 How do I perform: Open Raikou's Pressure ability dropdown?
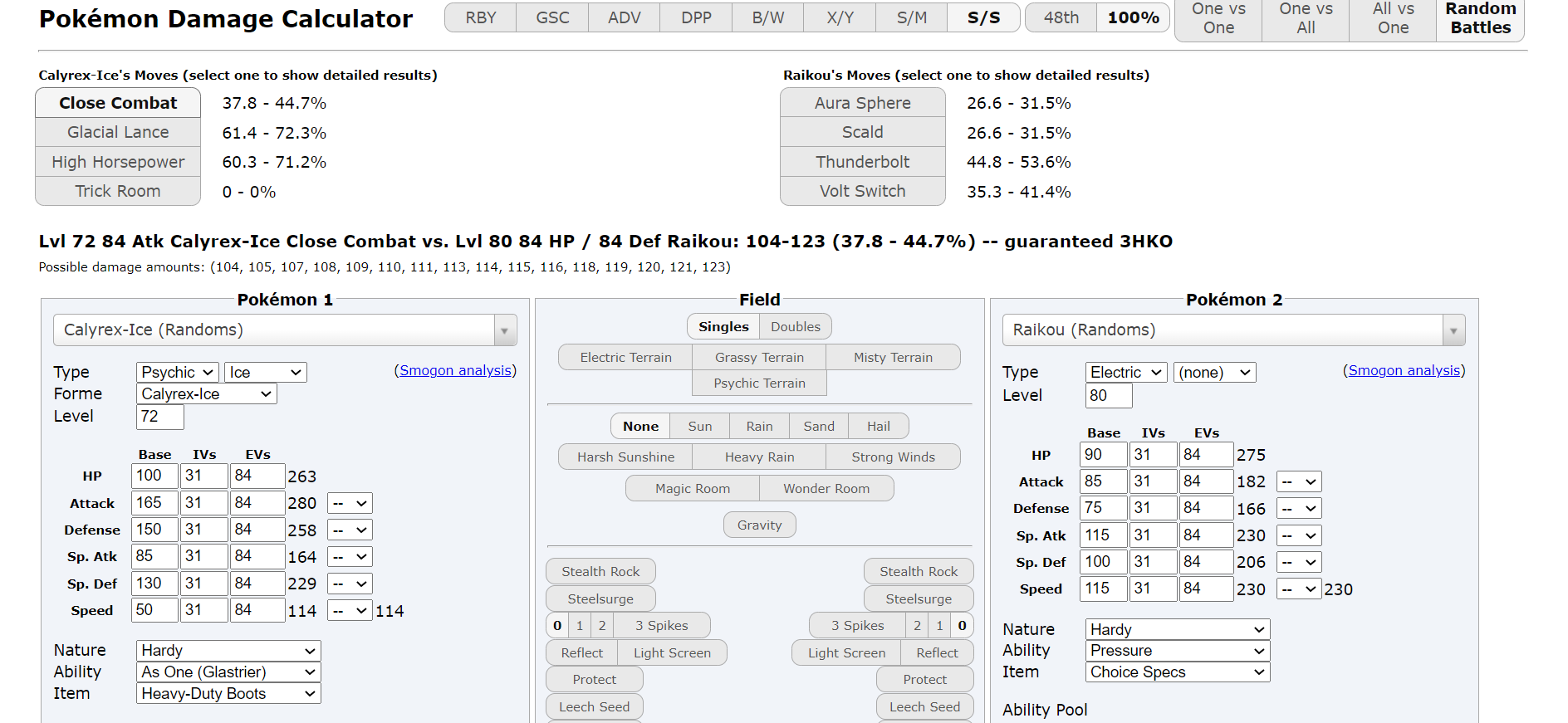point(1178,651)
